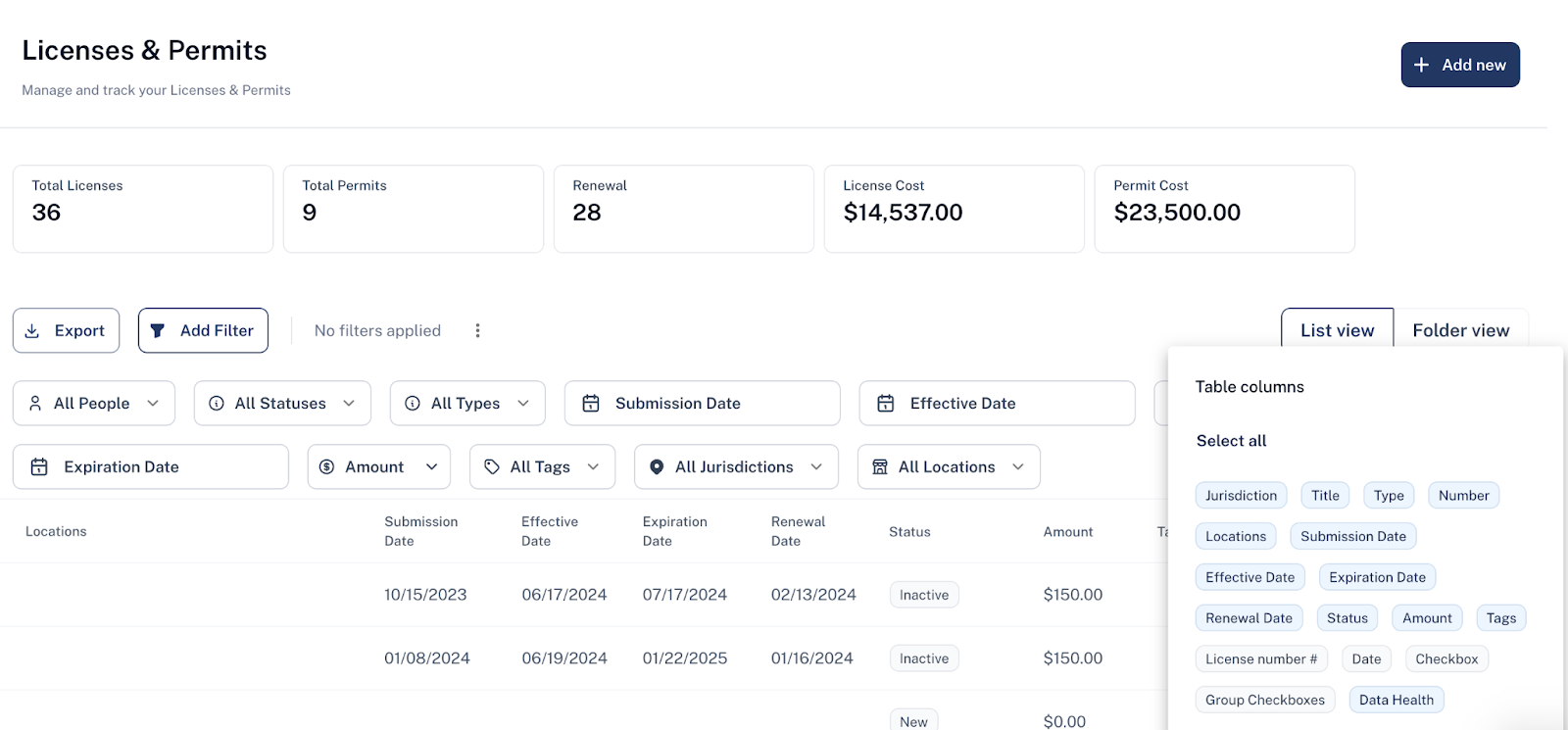
Task: Select the List view tab
Action: tap(1338, 330)
